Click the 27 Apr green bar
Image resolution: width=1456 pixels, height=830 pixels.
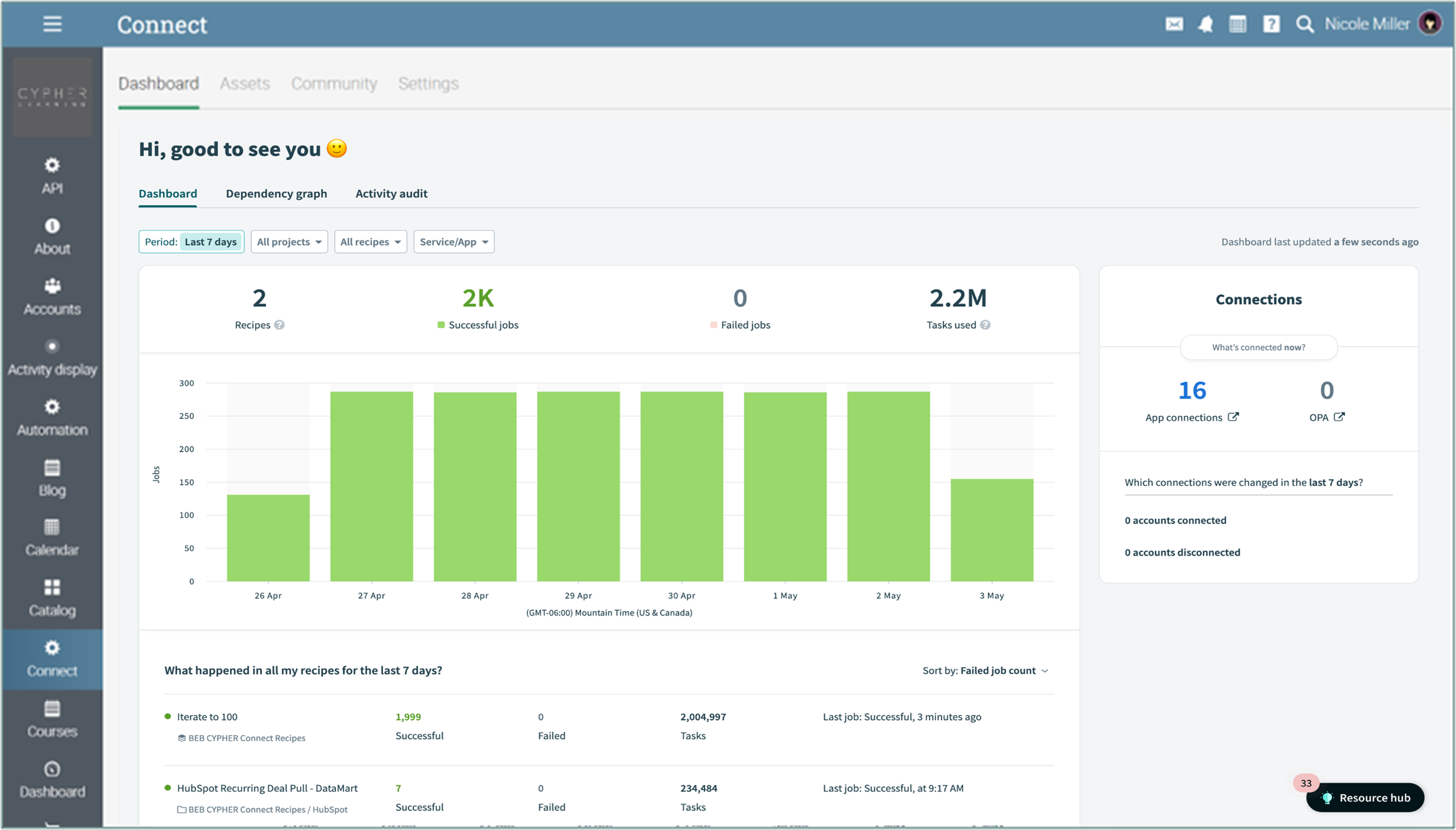click(x=371, y=486)
